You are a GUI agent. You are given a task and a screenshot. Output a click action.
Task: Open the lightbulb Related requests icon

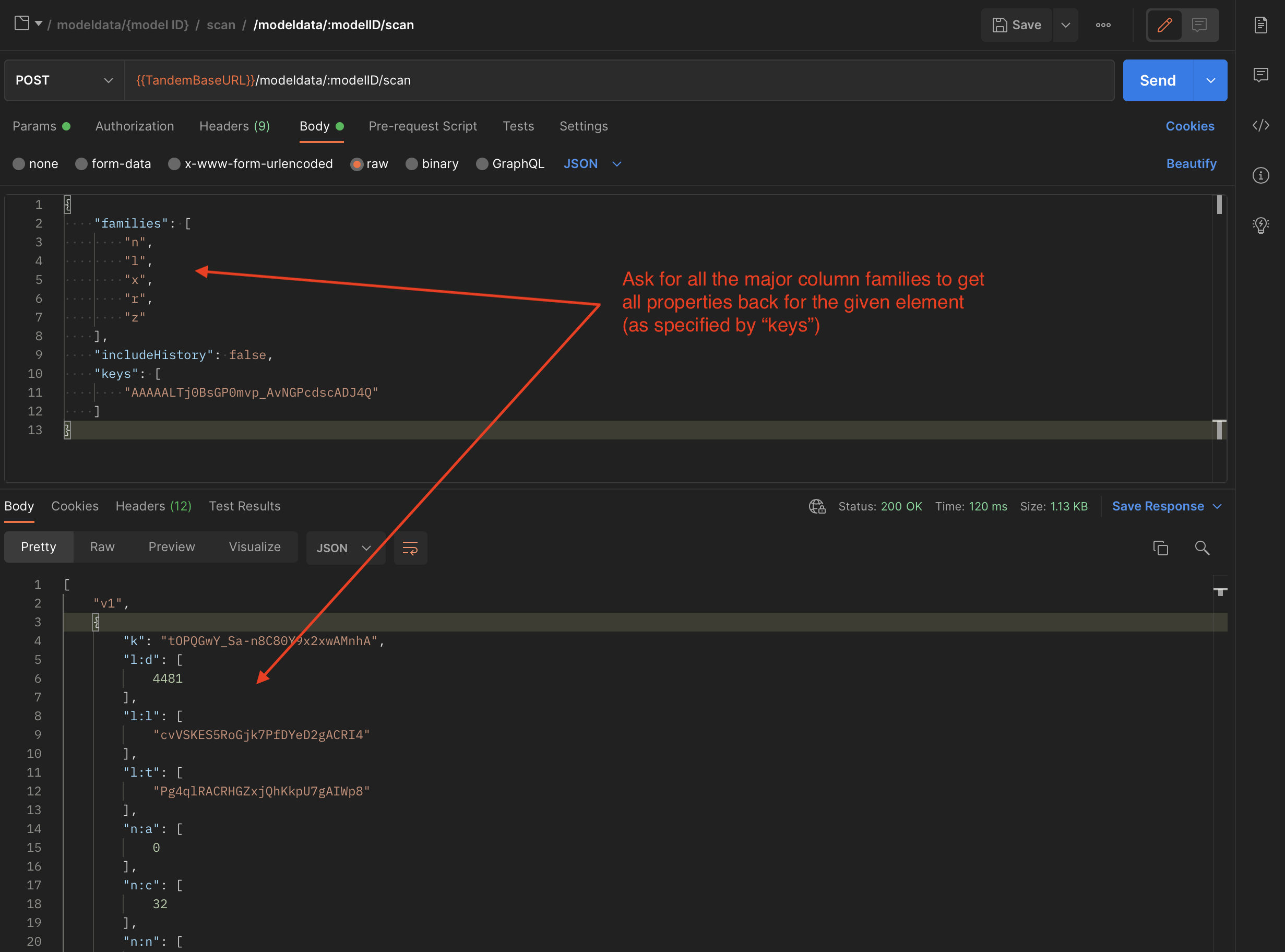pos(1261,225)
